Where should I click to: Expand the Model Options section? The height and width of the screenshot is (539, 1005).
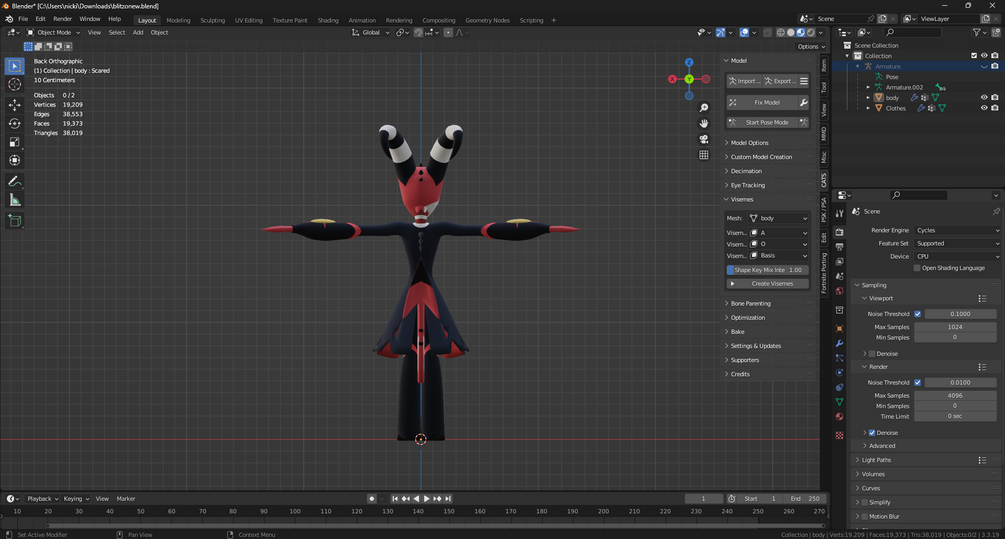click(749, 143)
